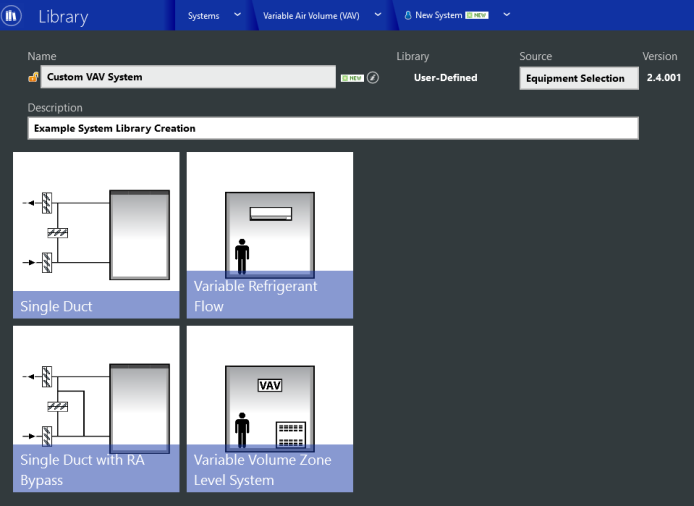Select the Variable Refrigerant Flow tile
This screenshot has width=694, height=506.
point(270,235)
